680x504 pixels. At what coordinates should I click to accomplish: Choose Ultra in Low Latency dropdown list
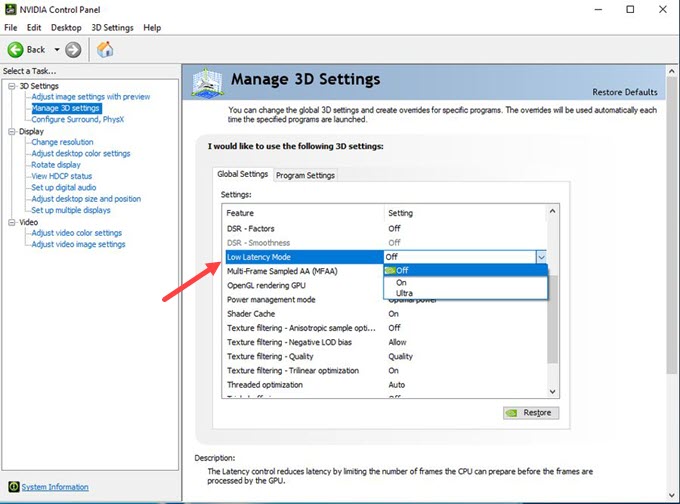tap(465, 293)
